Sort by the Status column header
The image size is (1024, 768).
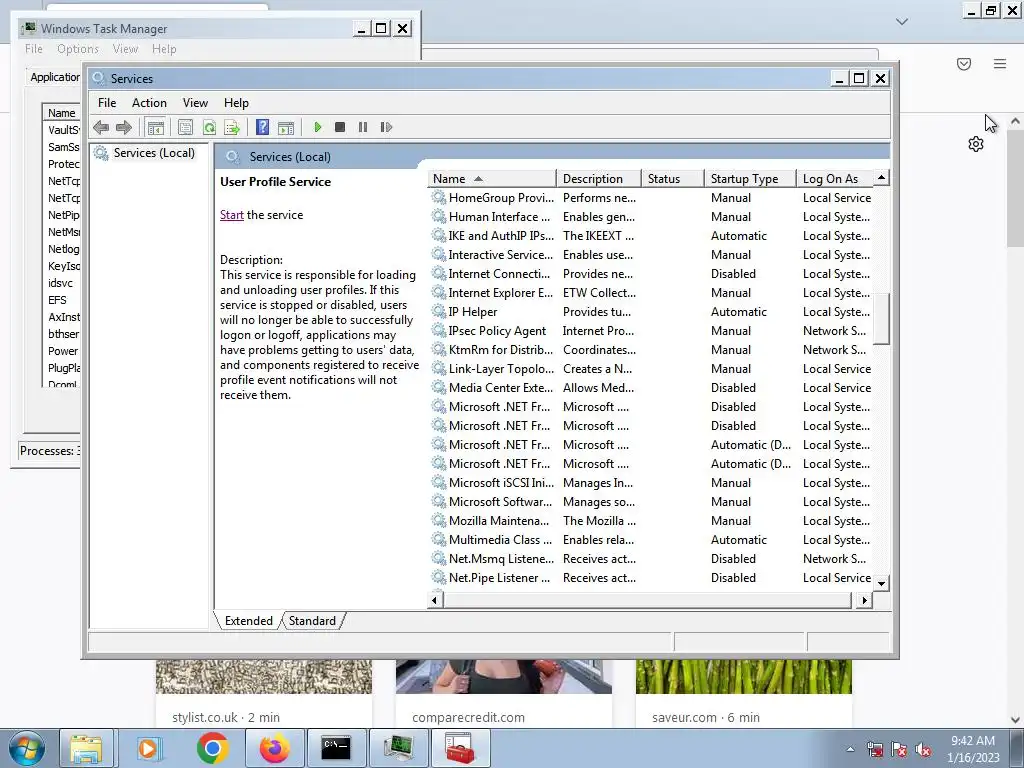[673, 178]
